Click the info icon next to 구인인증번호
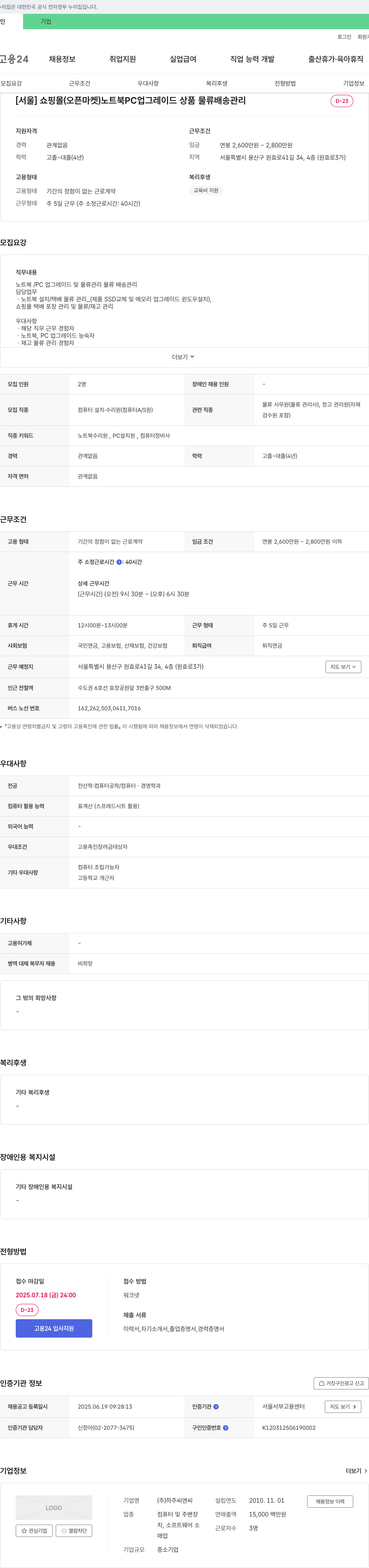Screen dimensions: 369x1568 coord(225,1427)
